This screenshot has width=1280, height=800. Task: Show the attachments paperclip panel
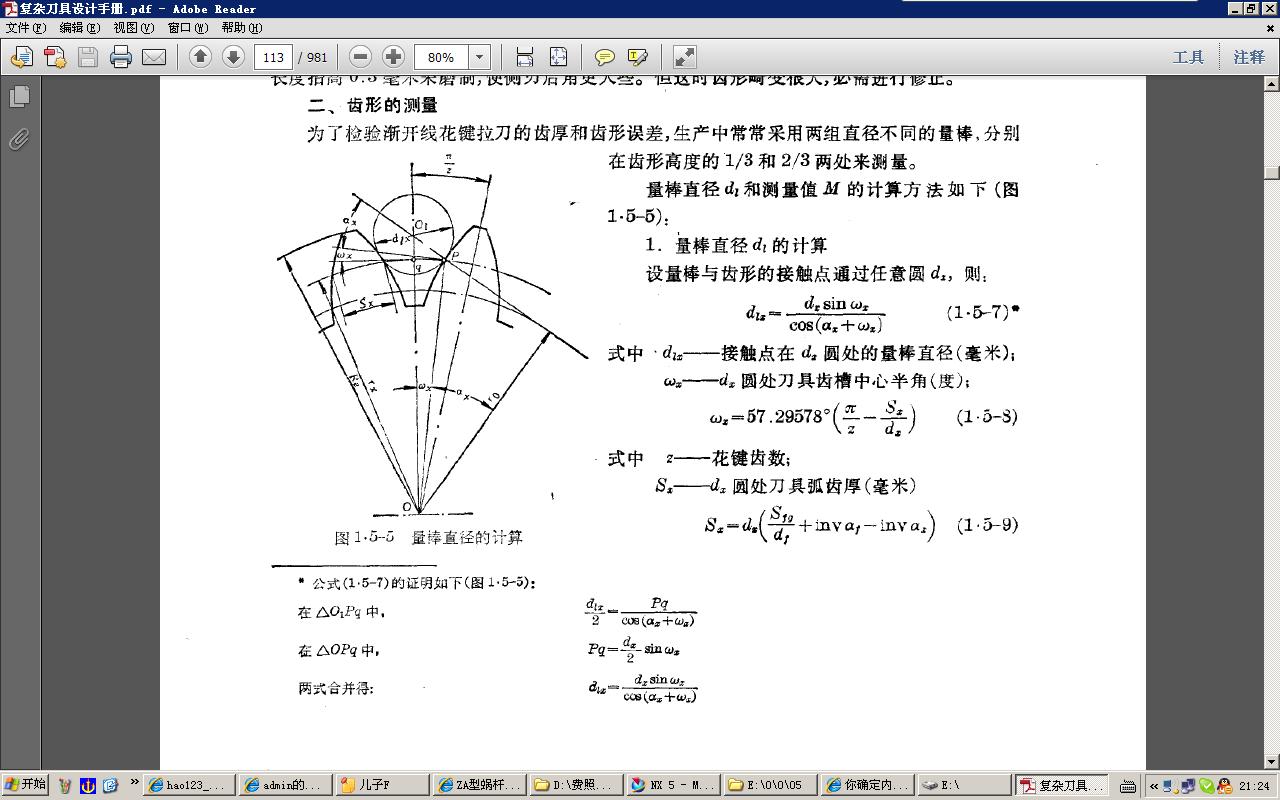click(19, 139)
